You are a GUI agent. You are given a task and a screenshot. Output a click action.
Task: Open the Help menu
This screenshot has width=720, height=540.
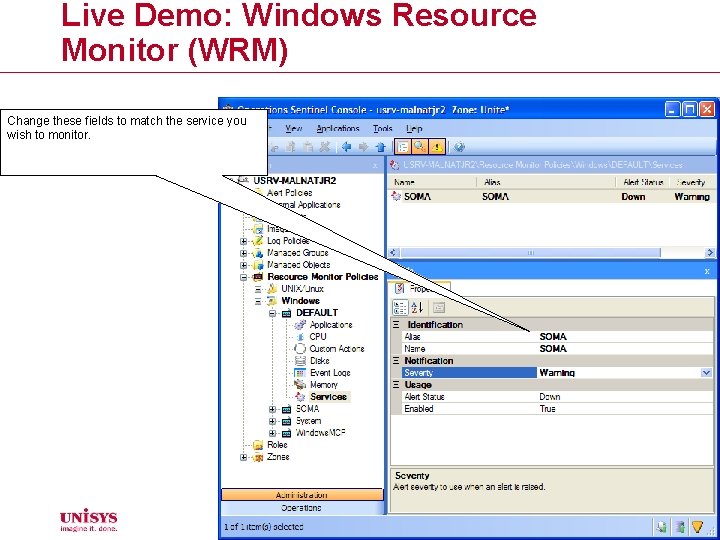414,129
